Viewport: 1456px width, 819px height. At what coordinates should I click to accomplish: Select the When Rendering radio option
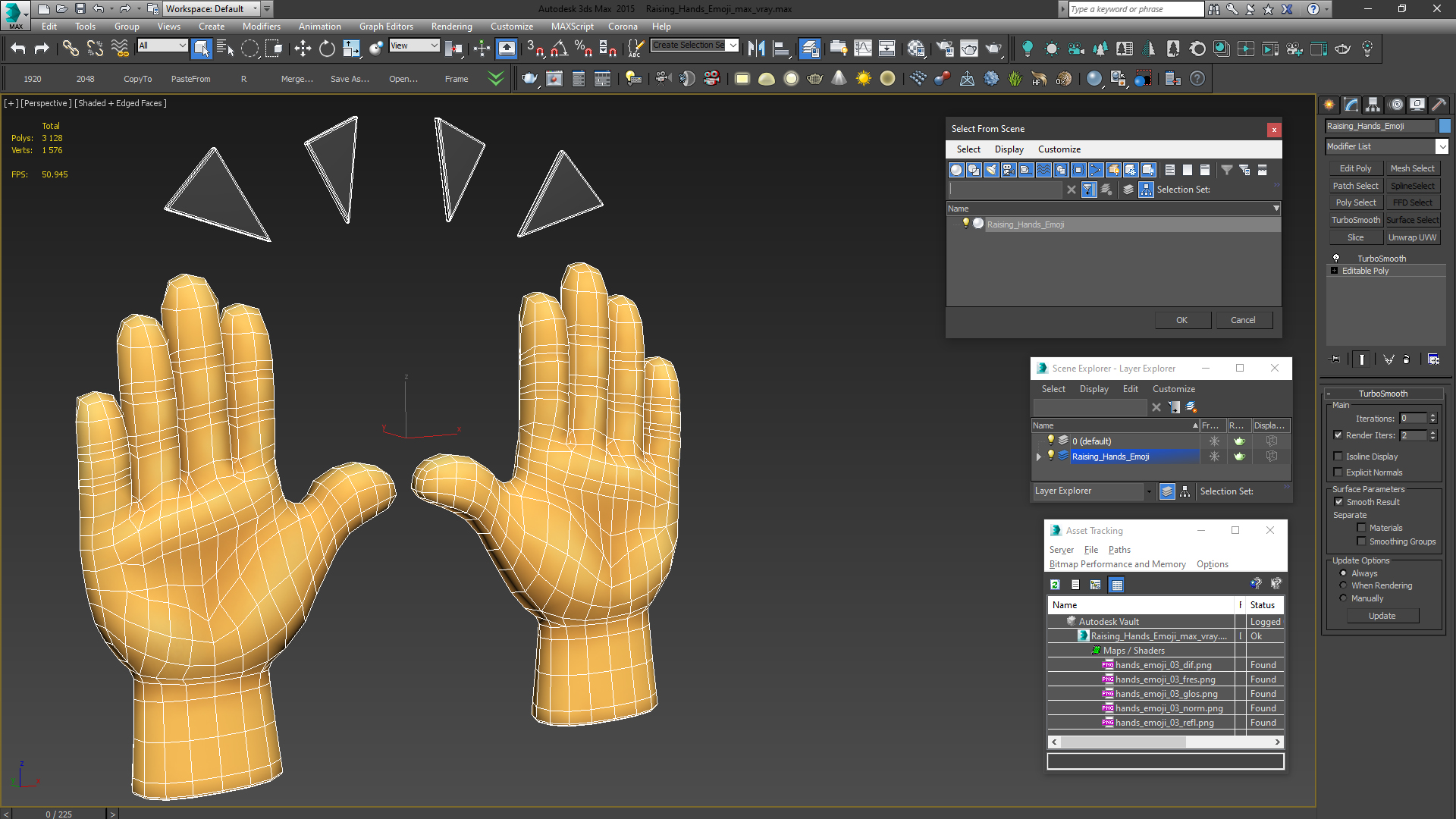pos(1344,585)
